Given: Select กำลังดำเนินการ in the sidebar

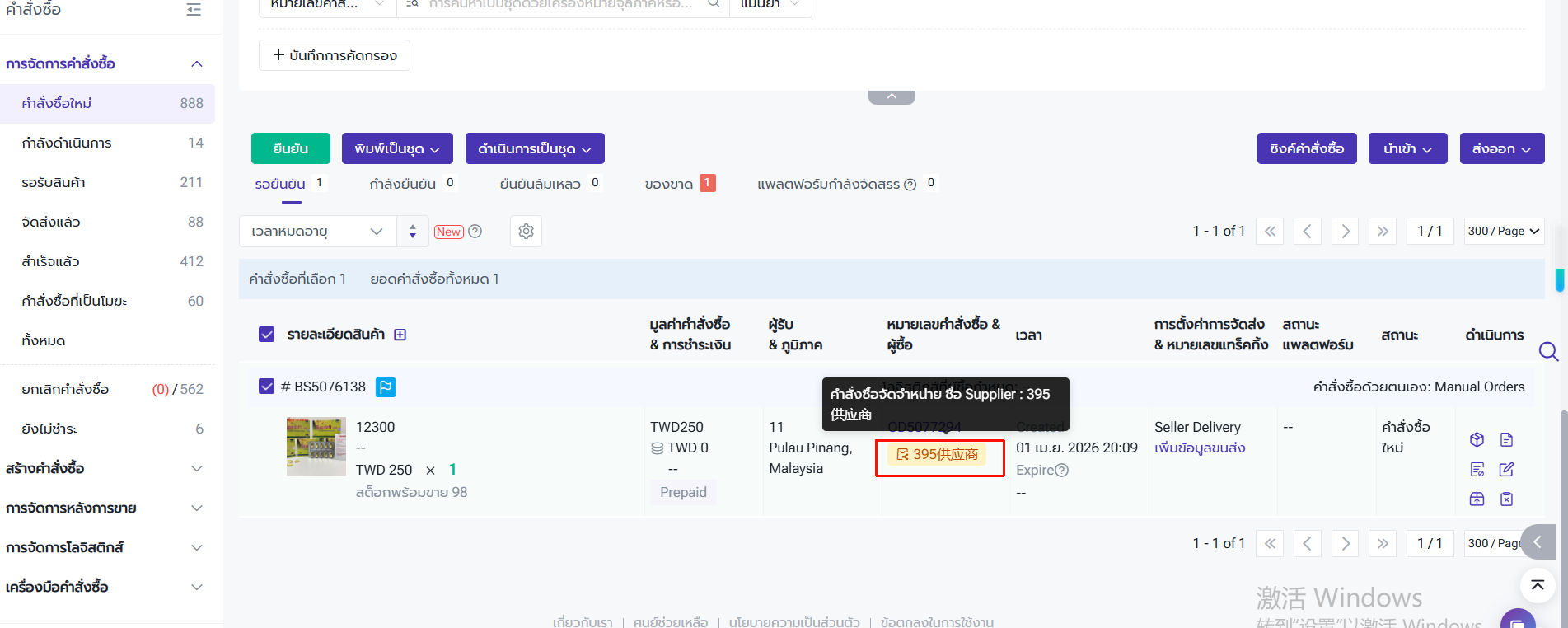Looking at the screenshot, I should (x=67, y=143).
